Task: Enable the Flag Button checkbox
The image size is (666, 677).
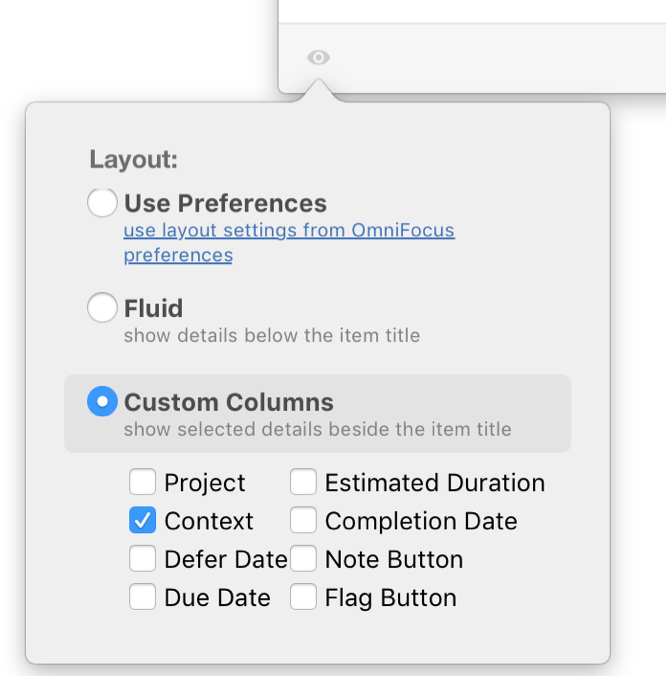Action: click(304, 597)
